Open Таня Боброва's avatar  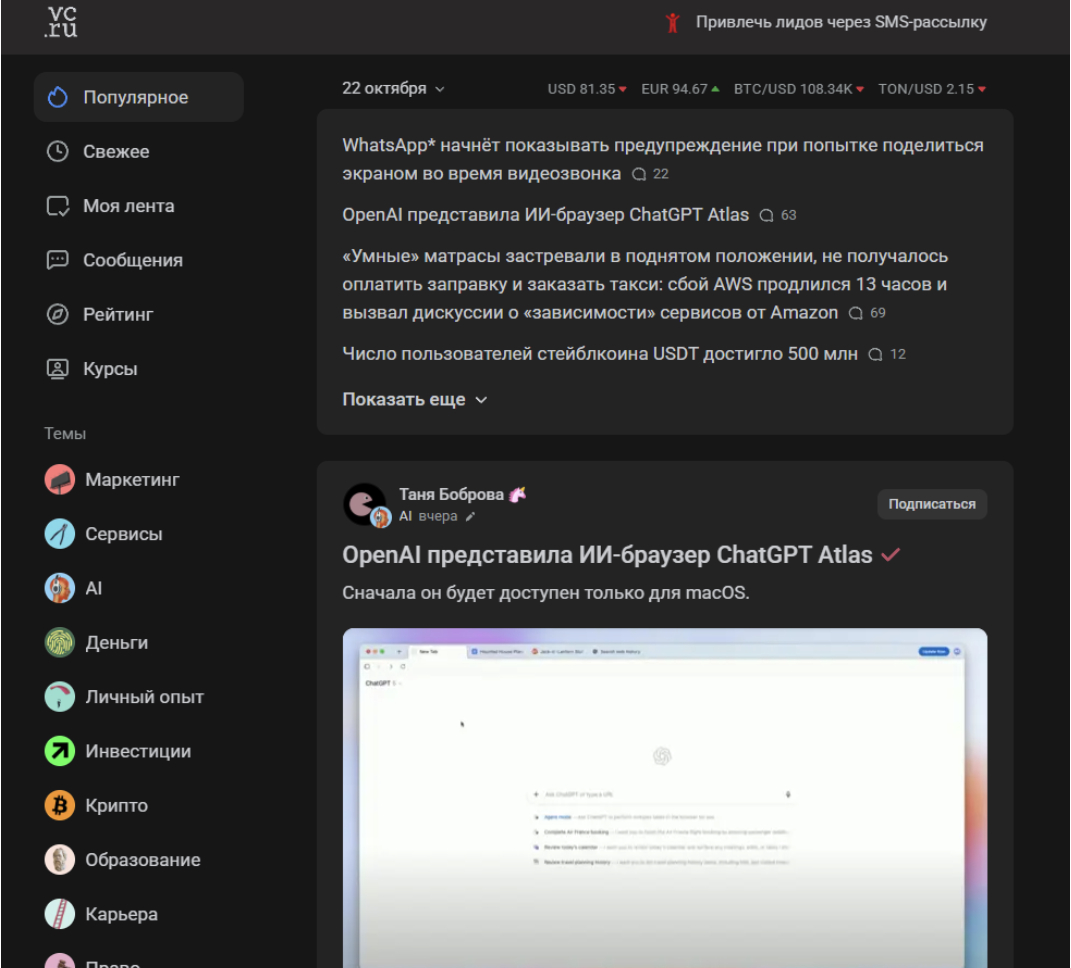365,505
